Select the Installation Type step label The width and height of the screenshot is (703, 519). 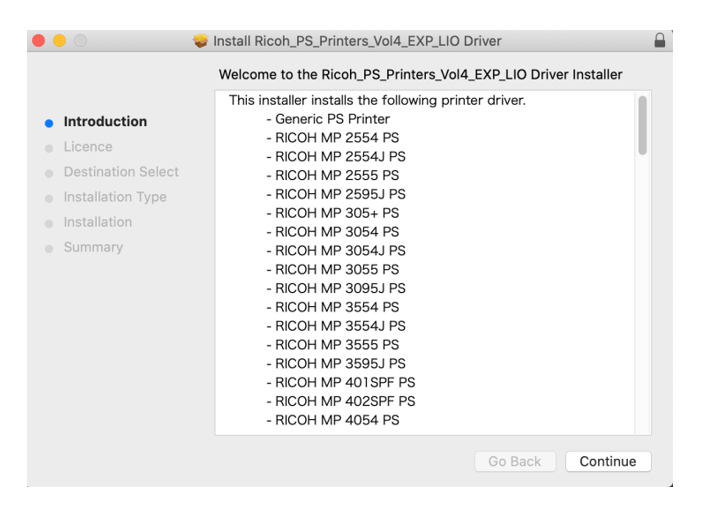(x=115, y=197)
